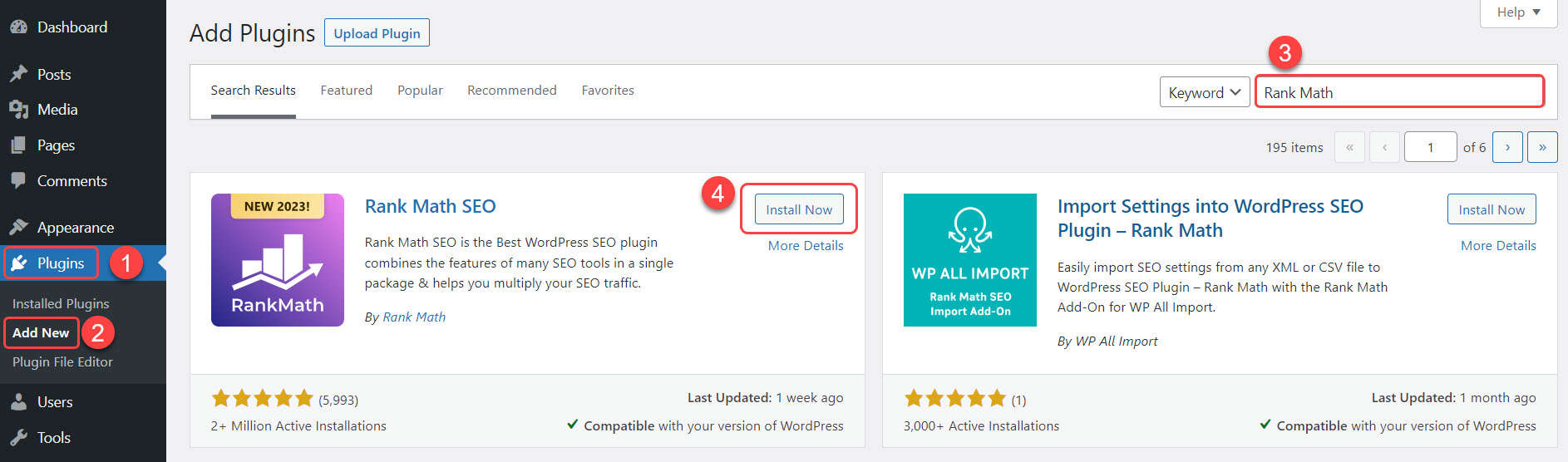Click the Tools wrench icon

coord(18,438)
